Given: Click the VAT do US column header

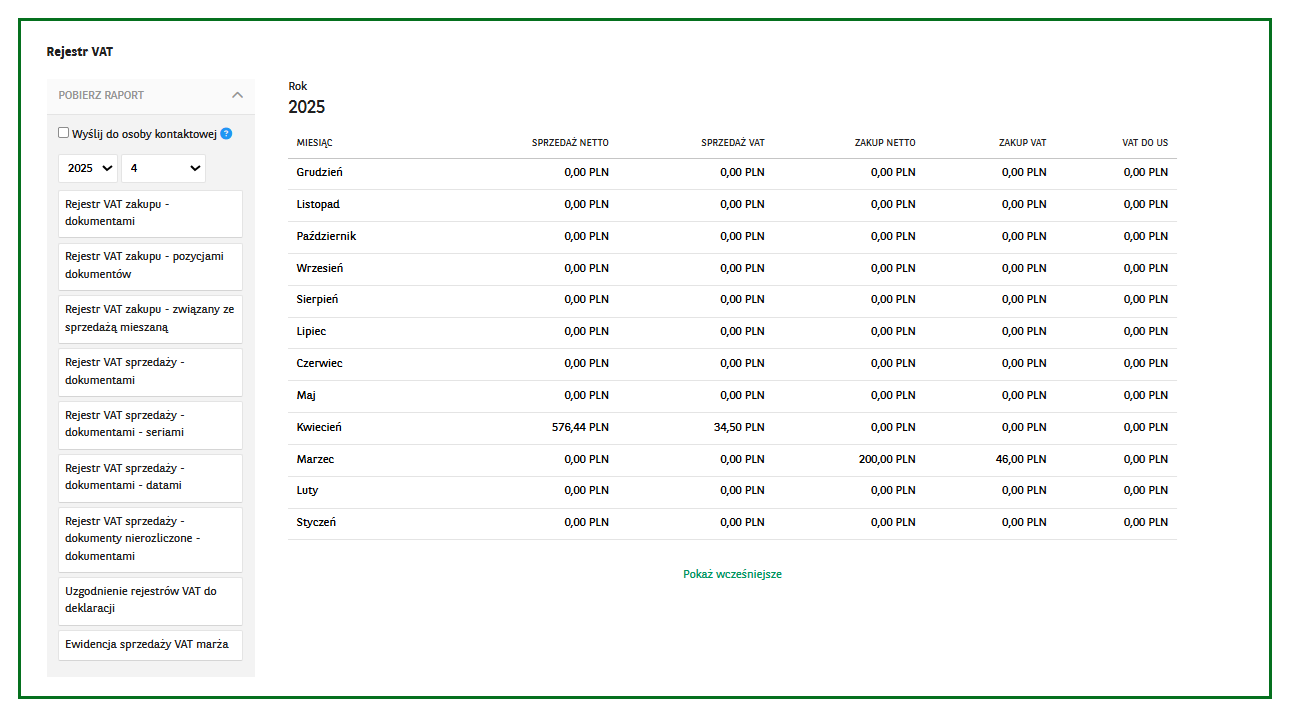Looking at the screenshot, I should [x=1145, y=143].
